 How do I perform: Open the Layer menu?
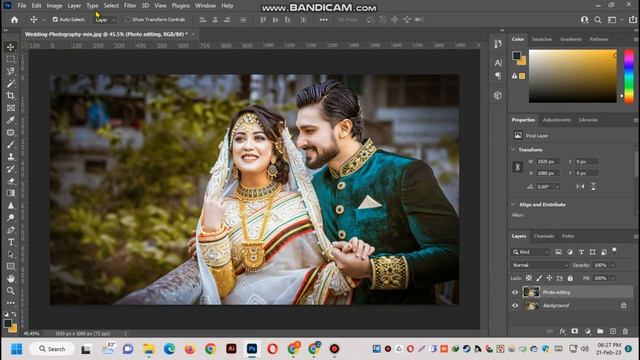tap(74, 6)
